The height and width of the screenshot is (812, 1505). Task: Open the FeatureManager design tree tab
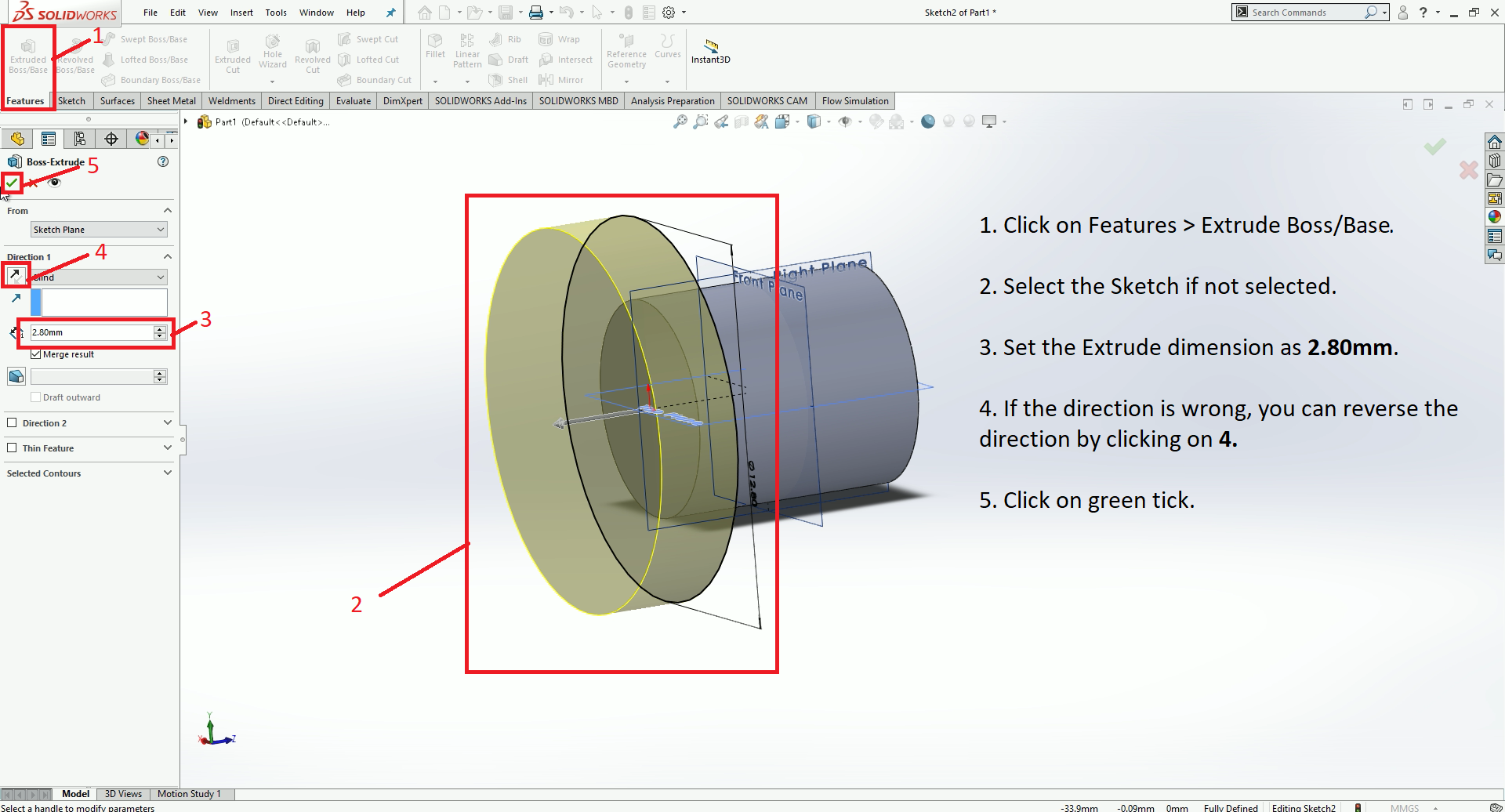pos(17,139)
